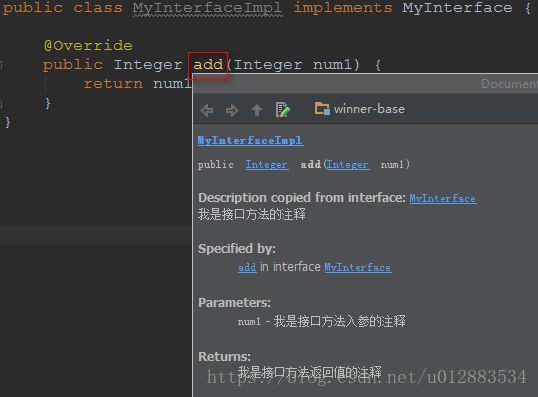Click MyInterfaceImpl in class declaration
This screenshot has width=538, height=397.
tap(208, 8)
